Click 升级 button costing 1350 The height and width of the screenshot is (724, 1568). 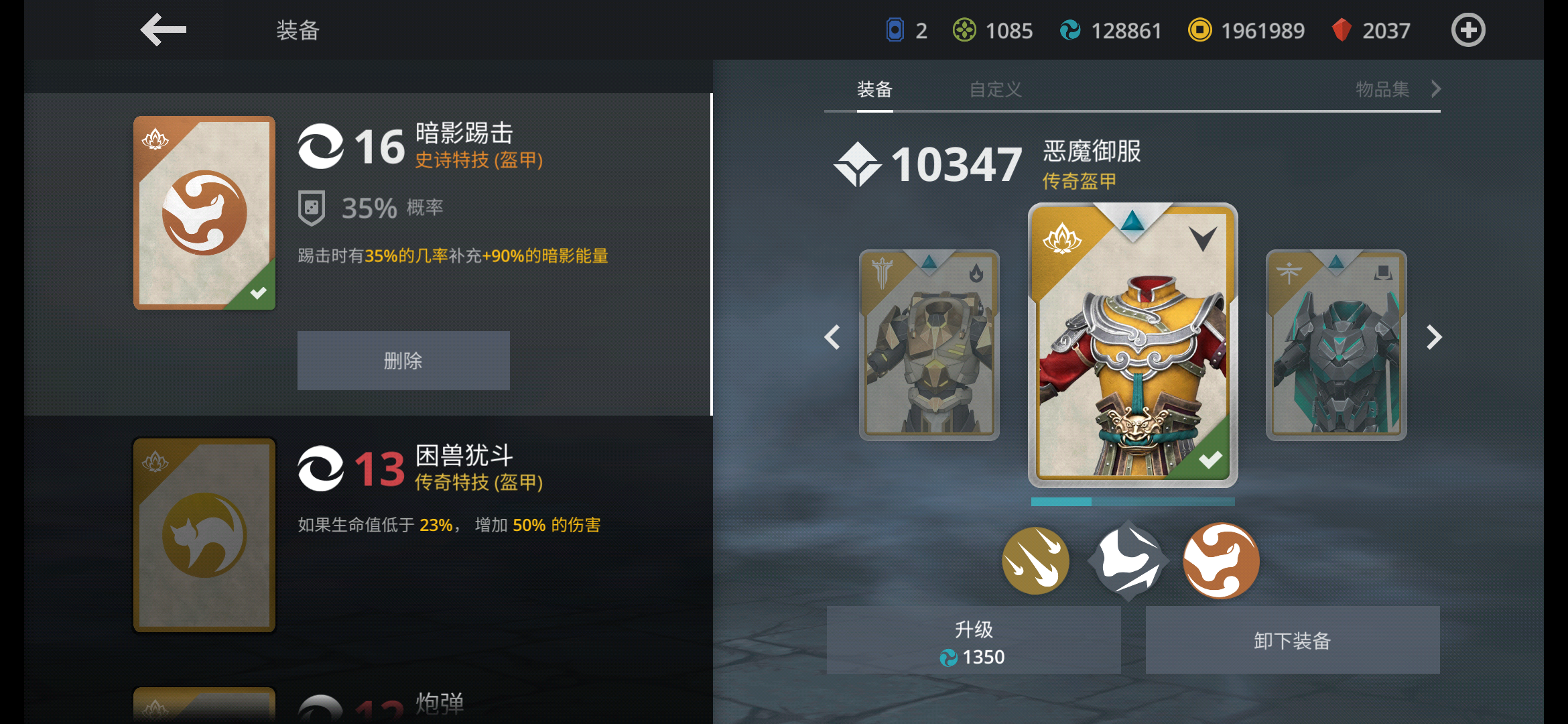click(x=974, y=640)
